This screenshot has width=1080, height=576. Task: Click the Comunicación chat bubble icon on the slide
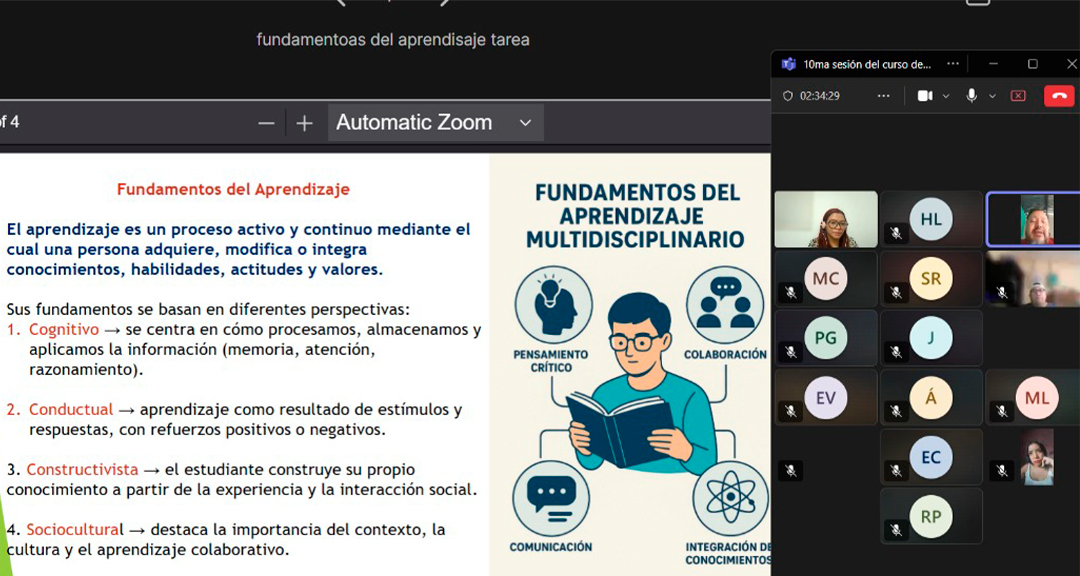[x=551, y=499]
